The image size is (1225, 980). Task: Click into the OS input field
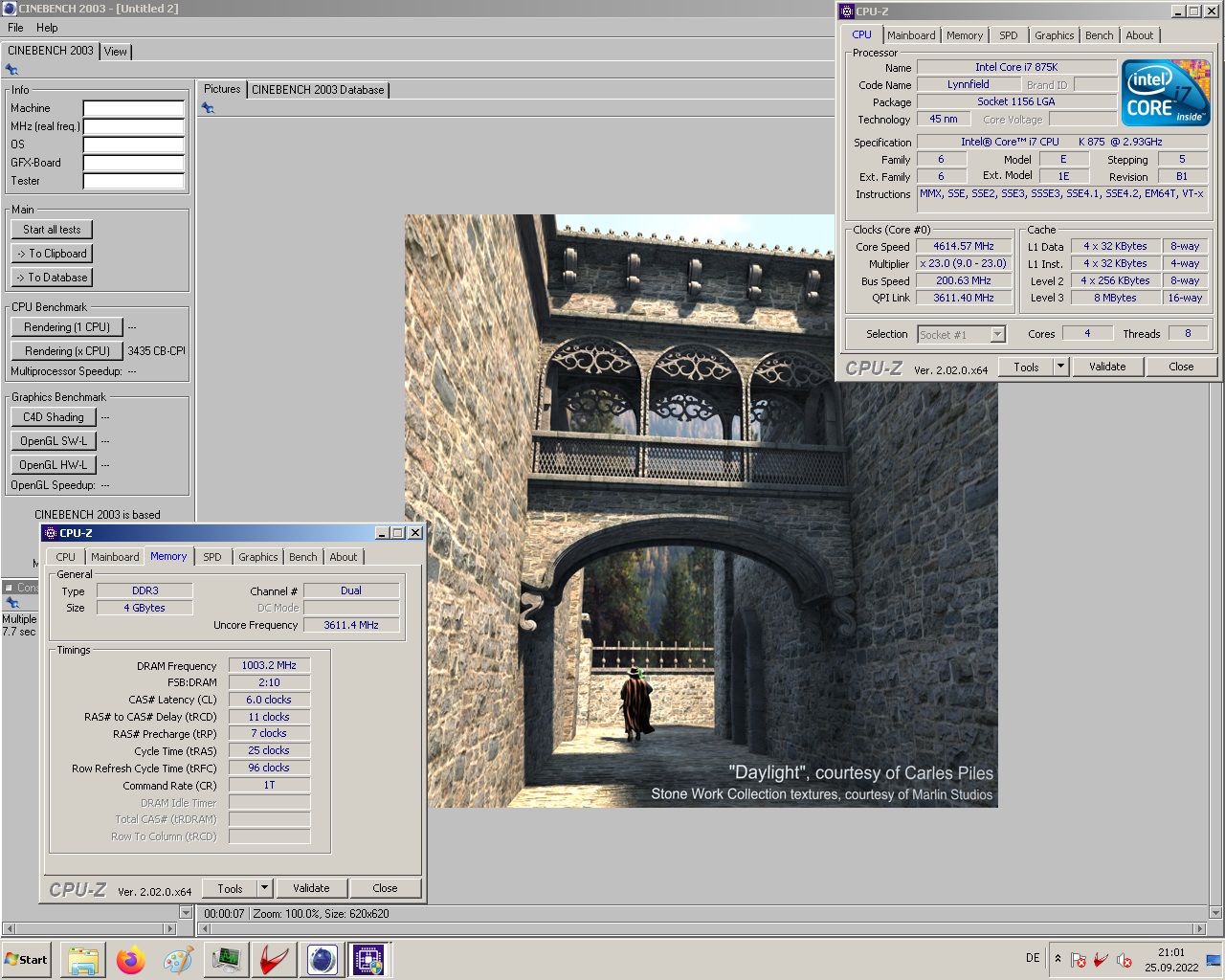pos(133,145)
